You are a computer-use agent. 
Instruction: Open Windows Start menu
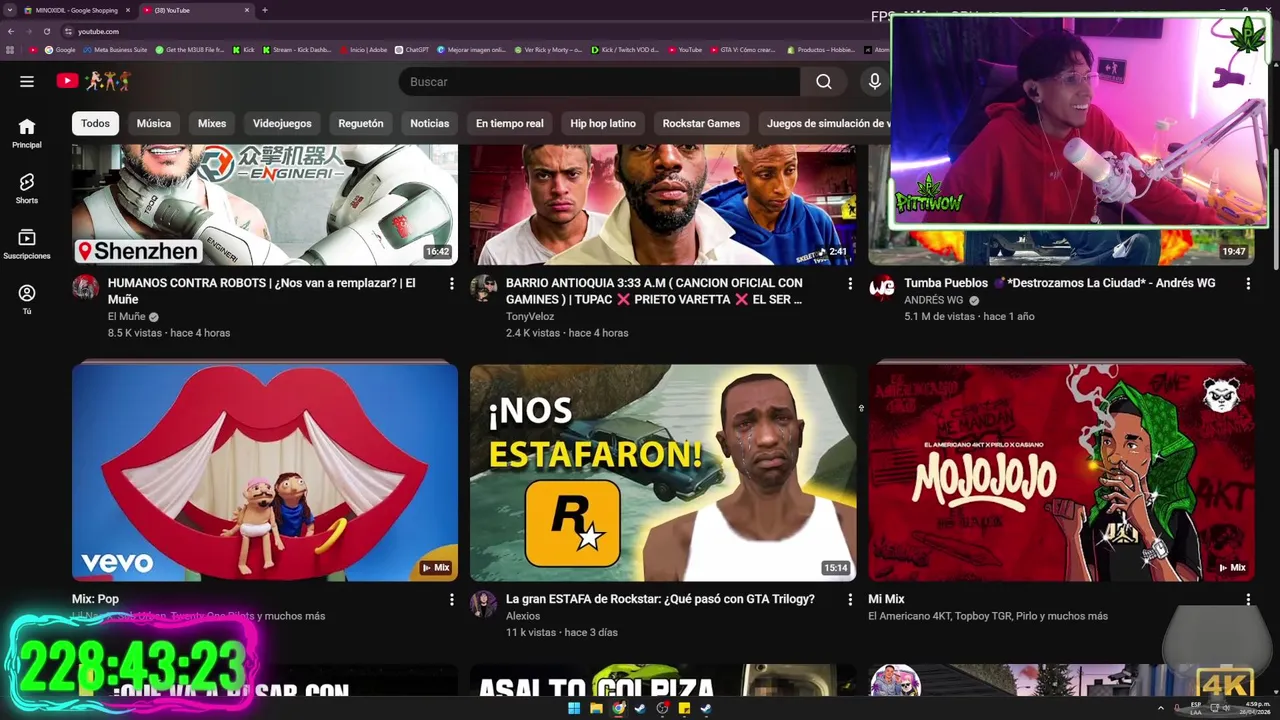573,708
